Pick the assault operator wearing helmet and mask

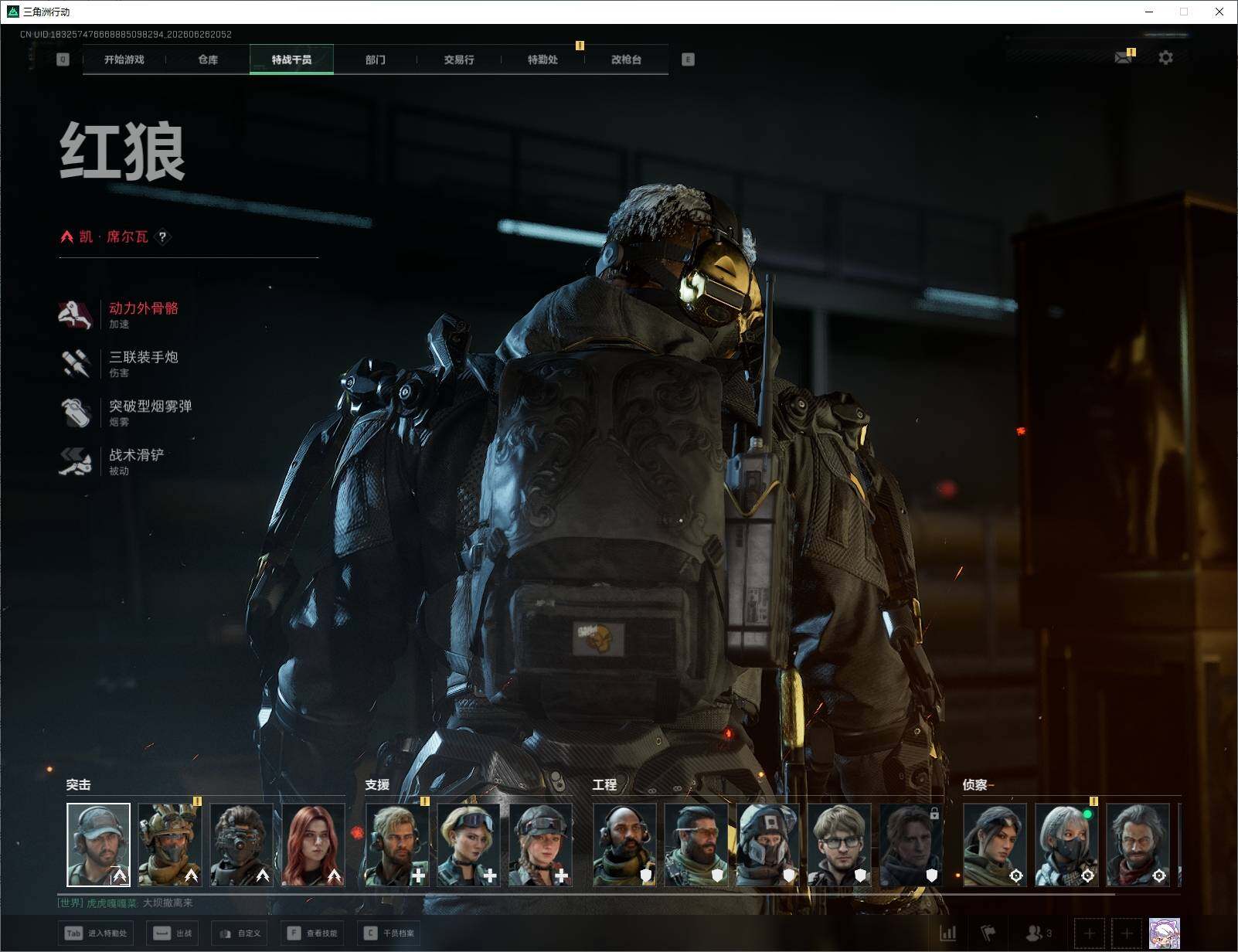tap(170, 845)
